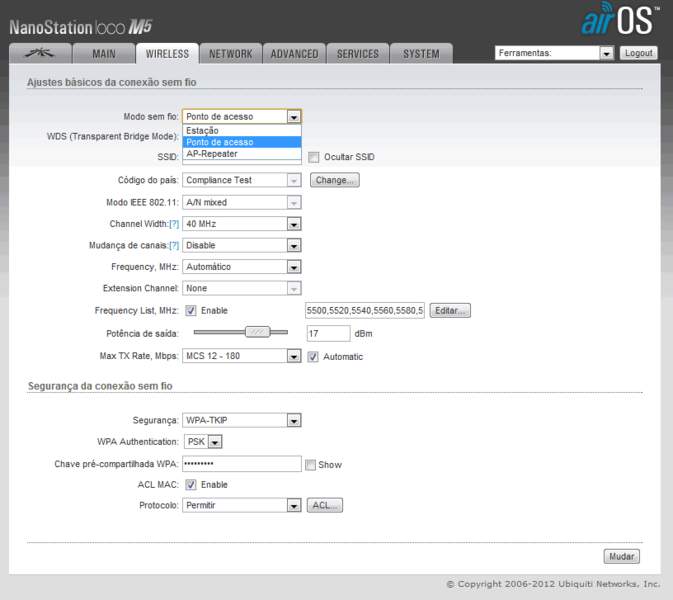Open the SERVICES tab
The width and height of the screenshot is (673, 600).
pyautogui.click(x=358, y=53)
